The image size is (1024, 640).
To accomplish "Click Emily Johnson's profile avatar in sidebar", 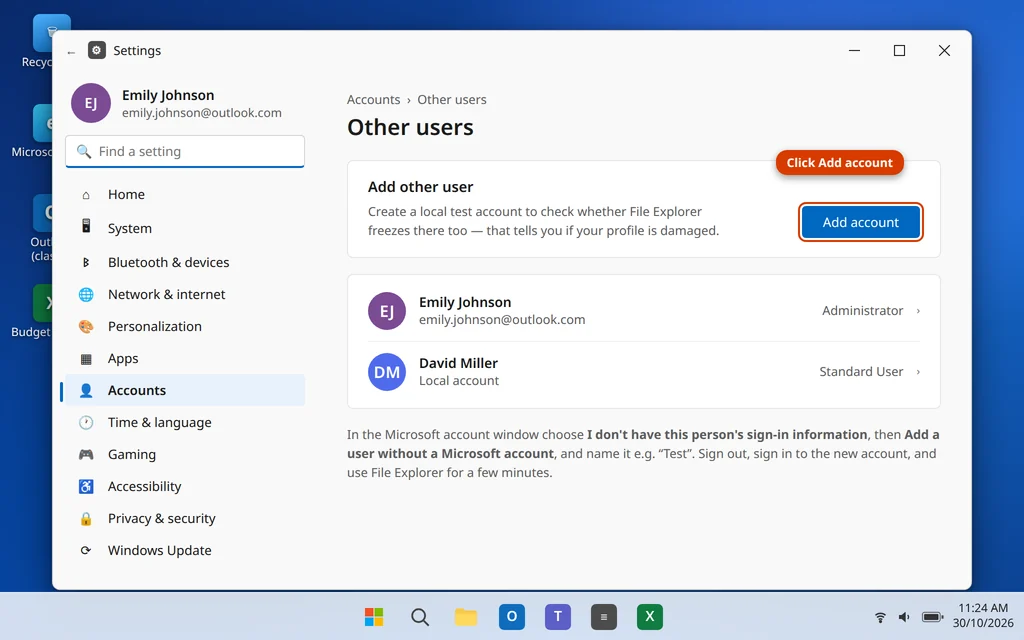I will tap(91, 103).
